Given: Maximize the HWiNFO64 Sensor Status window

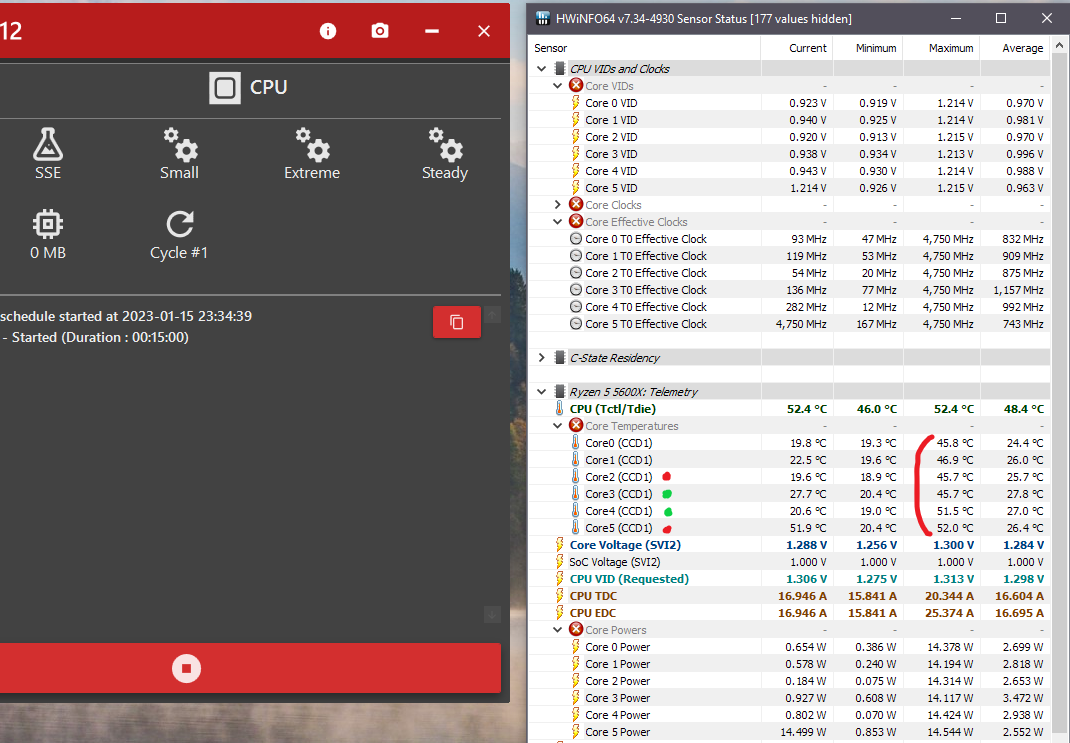Looking at the screenshot, I should pos(1000,18).
